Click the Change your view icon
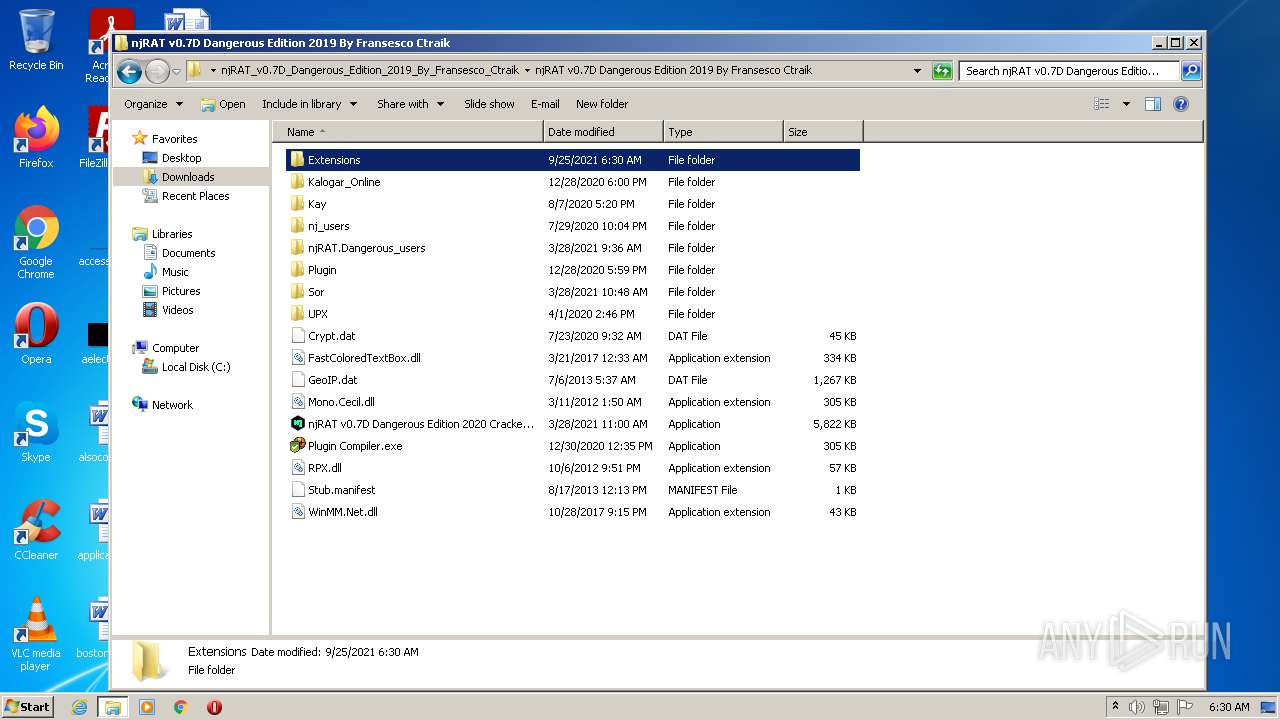 point(1102,104)
